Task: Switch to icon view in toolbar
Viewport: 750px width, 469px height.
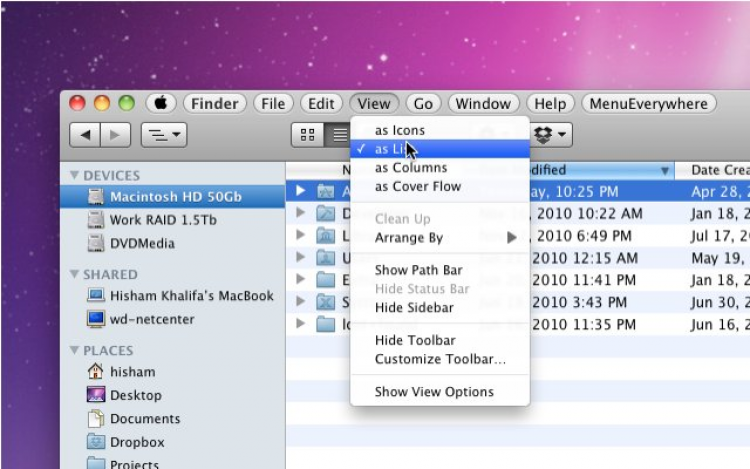Action: tap(308, 135)
